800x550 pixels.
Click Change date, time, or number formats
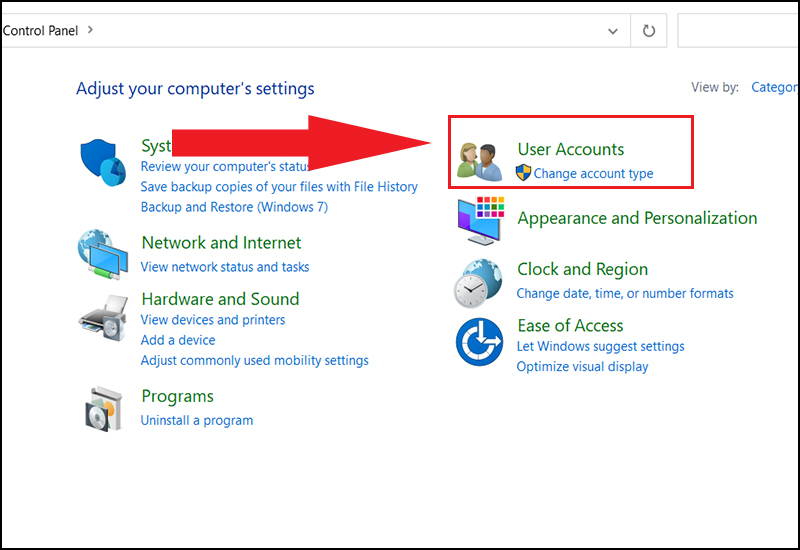[625, 293]
